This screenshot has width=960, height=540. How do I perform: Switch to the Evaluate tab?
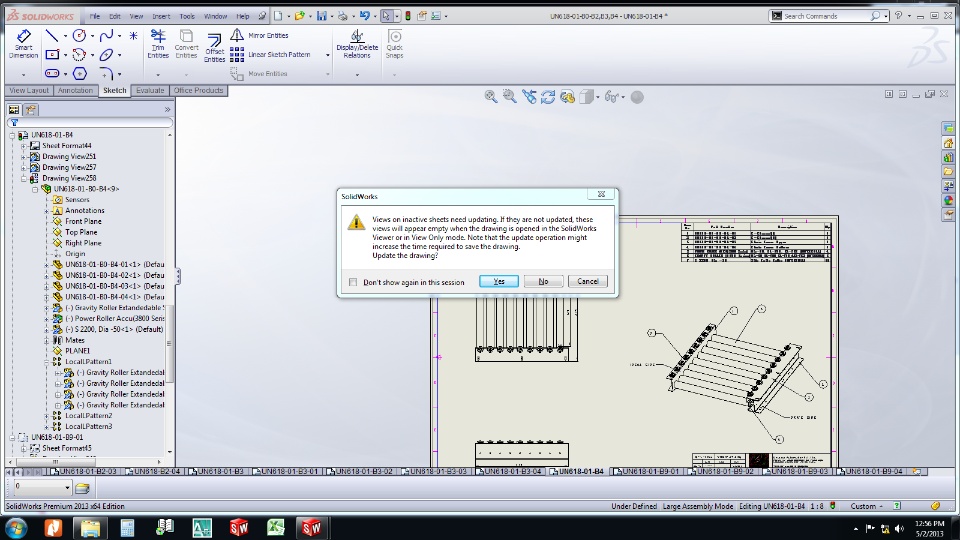point(150,91)
